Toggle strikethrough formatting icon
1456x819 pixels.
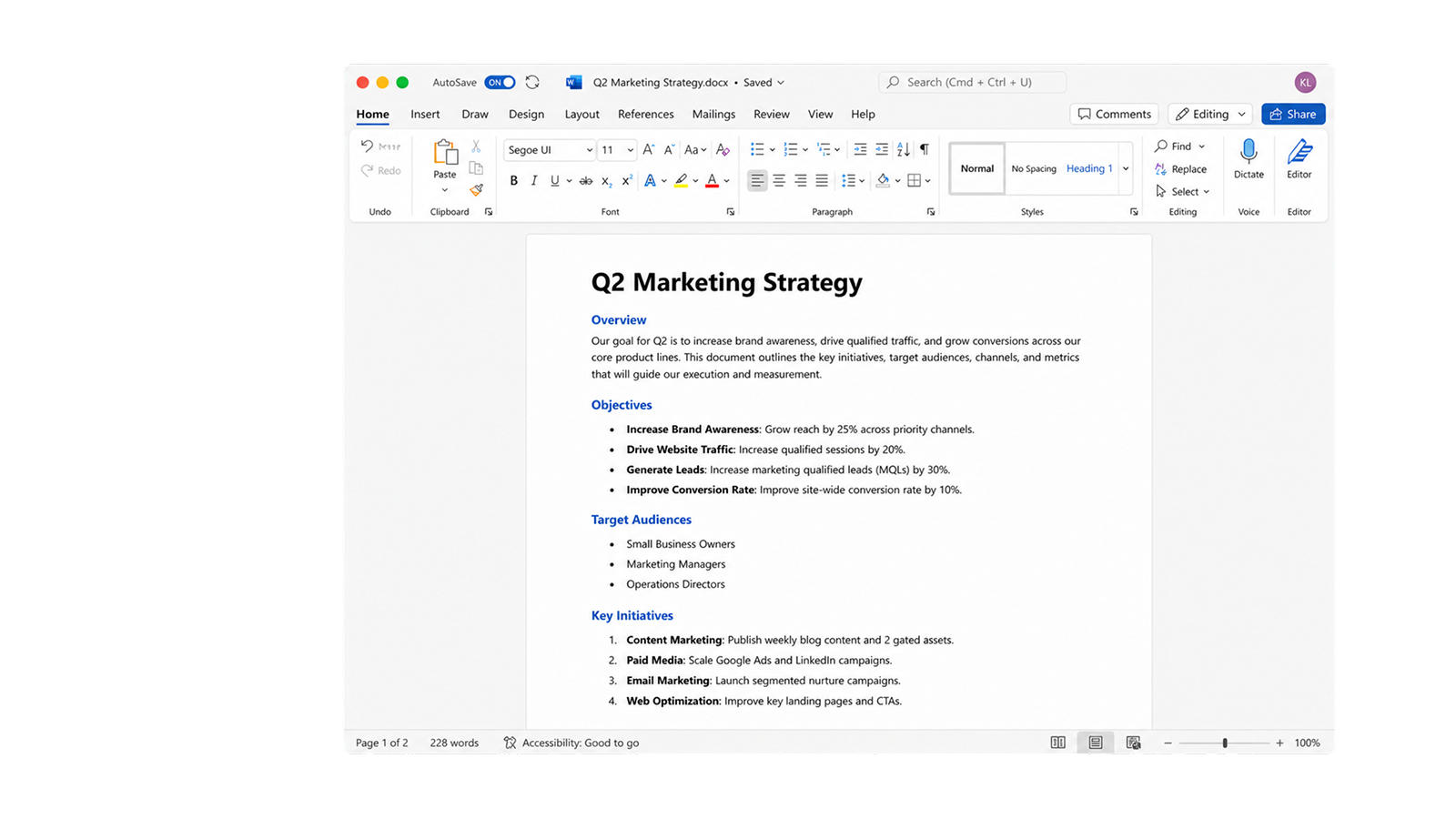(586, 181)
